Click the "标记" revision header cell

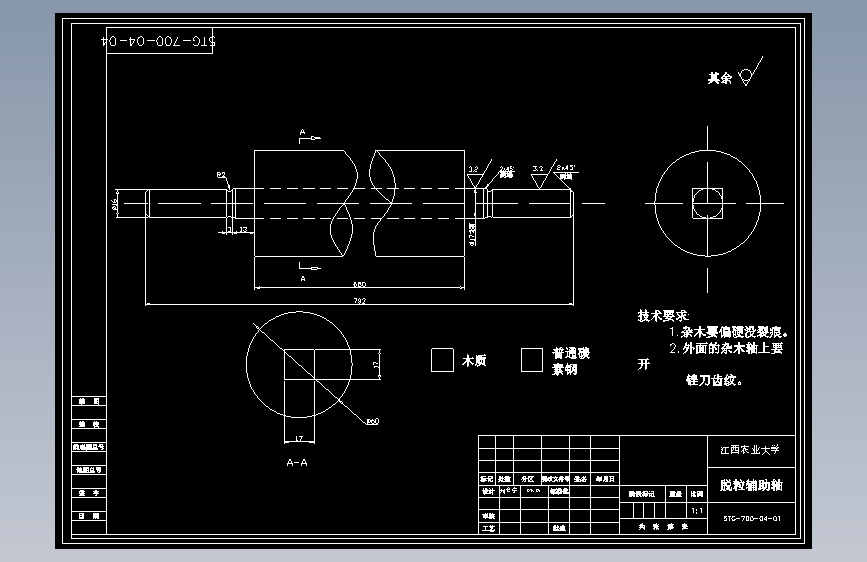(x=487, y=479)
